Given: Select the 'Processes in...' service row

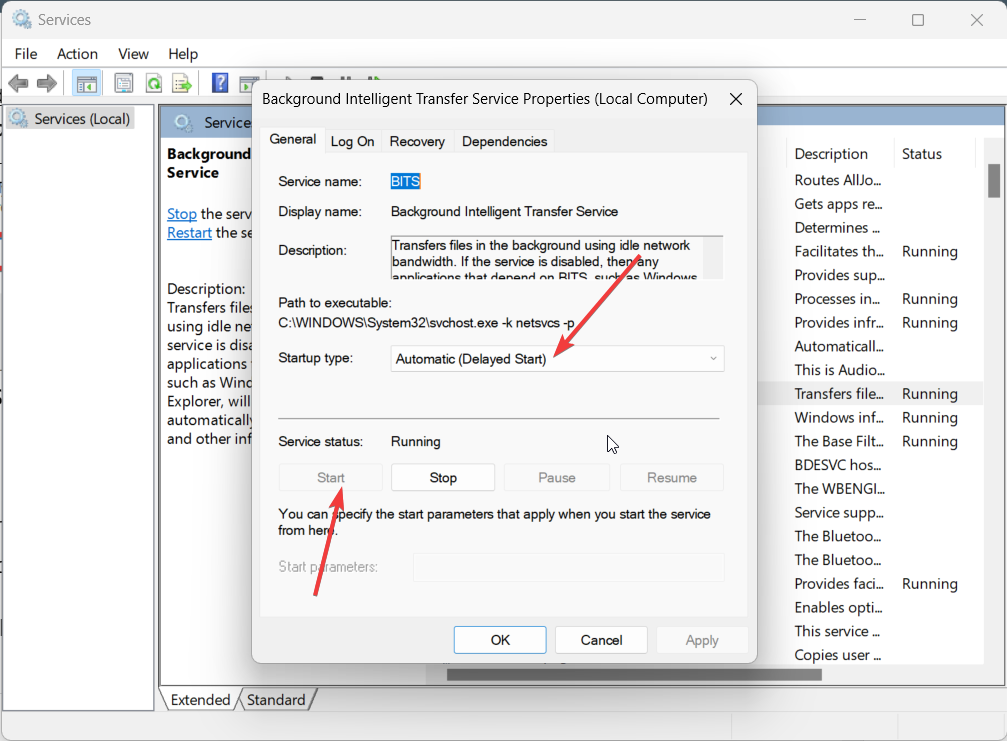Looking at the screenshot, I should [x=870, y=299].
